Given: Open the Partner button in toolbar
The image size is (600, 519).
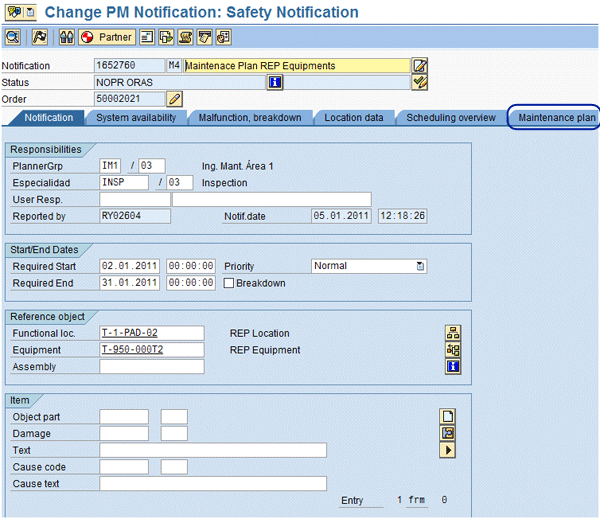Looking at the screenshot, I should [x=106, y=37].
